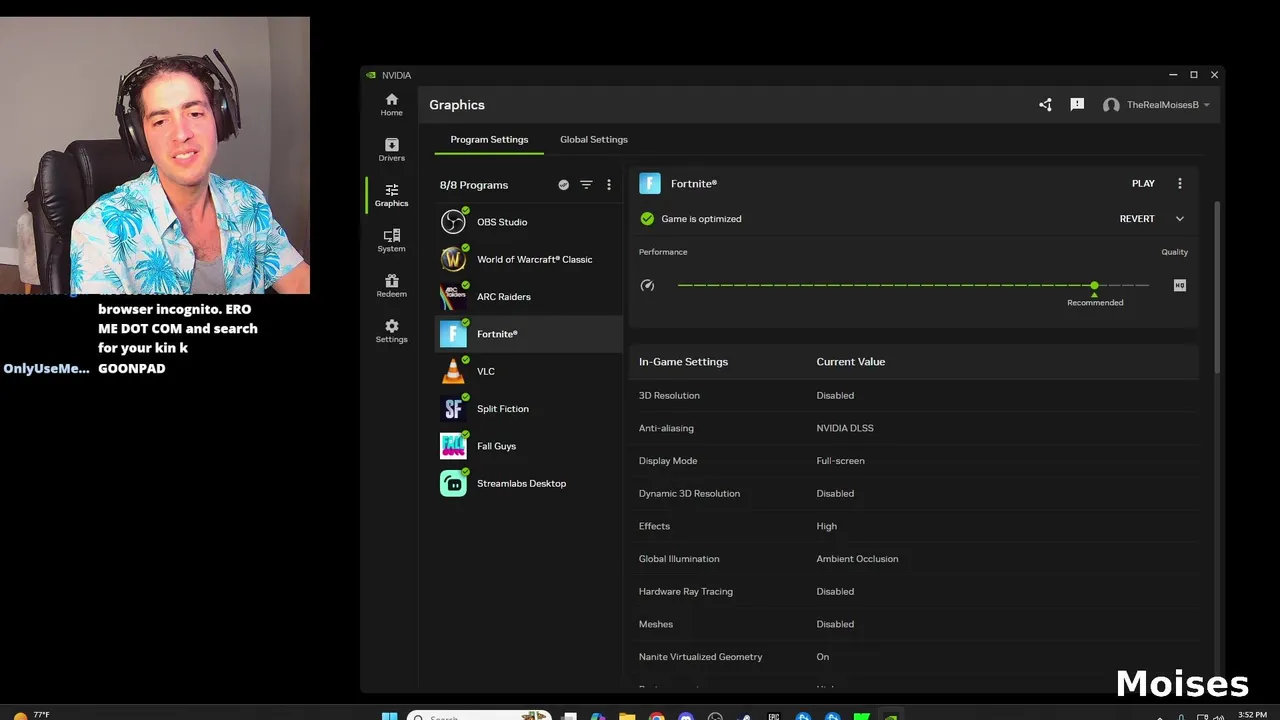Image resolution: width=1280 pixels, height=720 pixels.
Task: Open the Fortnite three-dot options menu
Action: coord(1180,184)
